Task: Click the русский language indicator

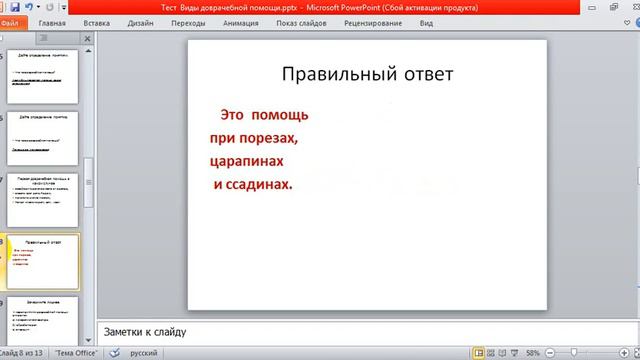Action: [x=144, y=353]
